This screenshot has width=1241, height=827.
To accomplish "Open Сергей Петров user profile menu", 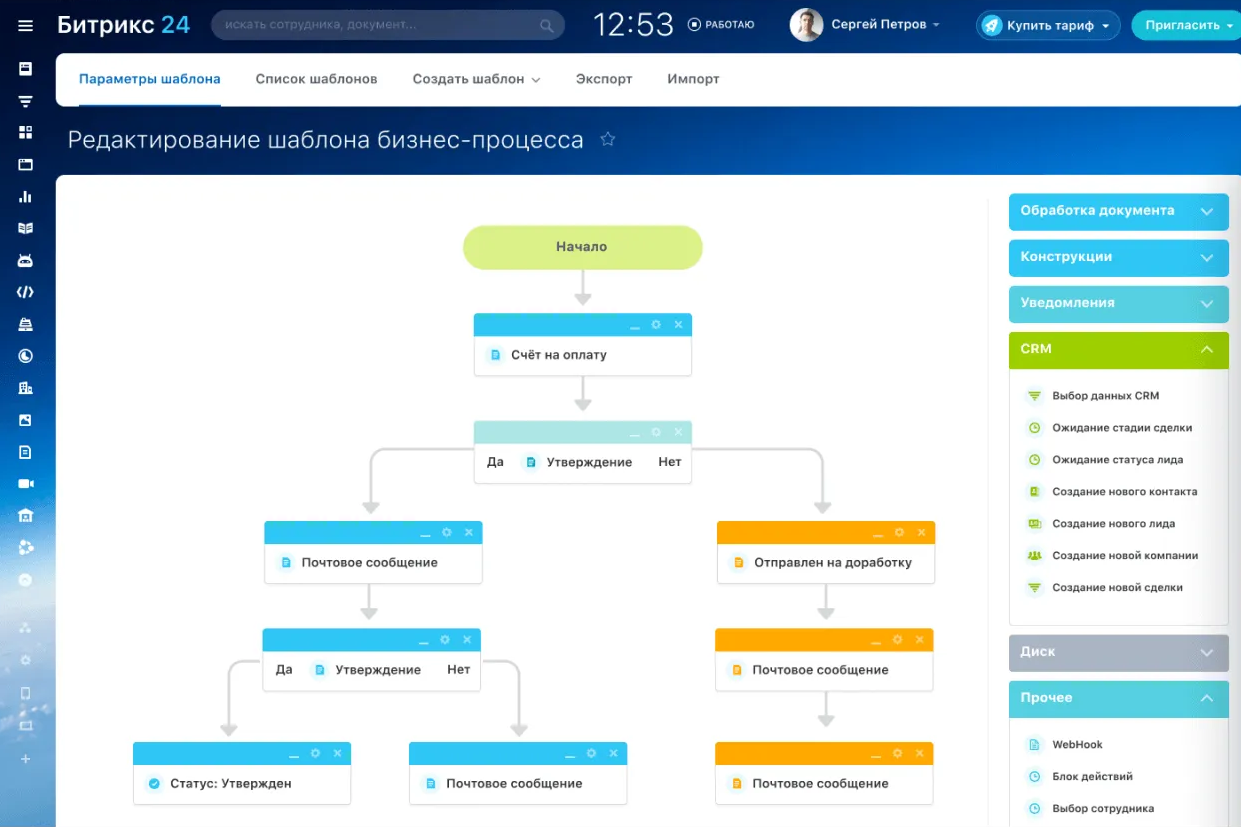I will [865, 25].
